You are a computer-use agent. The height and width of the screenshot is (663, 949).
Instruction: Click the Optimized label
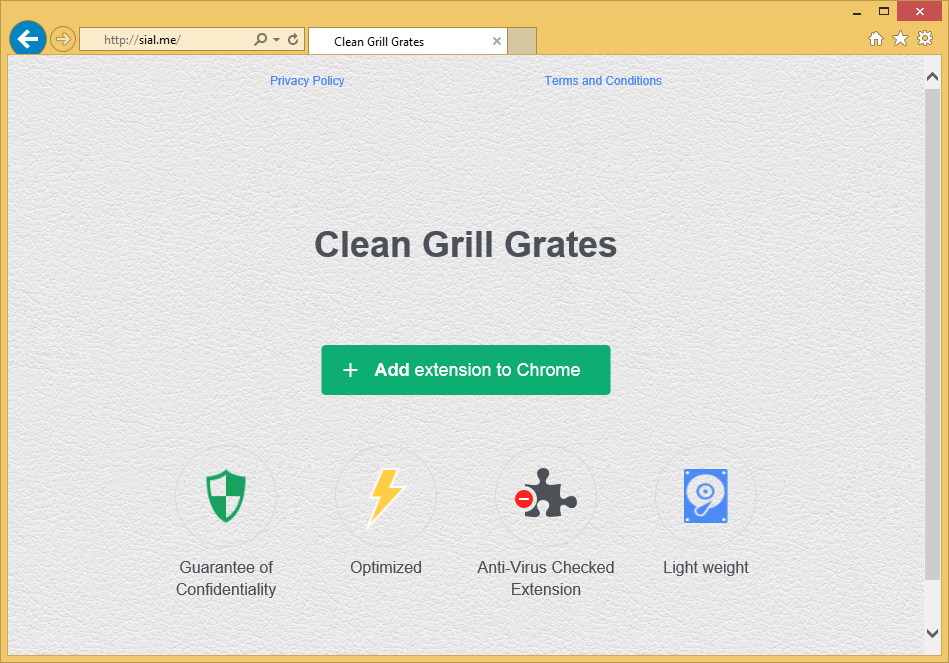click(386, 567)
